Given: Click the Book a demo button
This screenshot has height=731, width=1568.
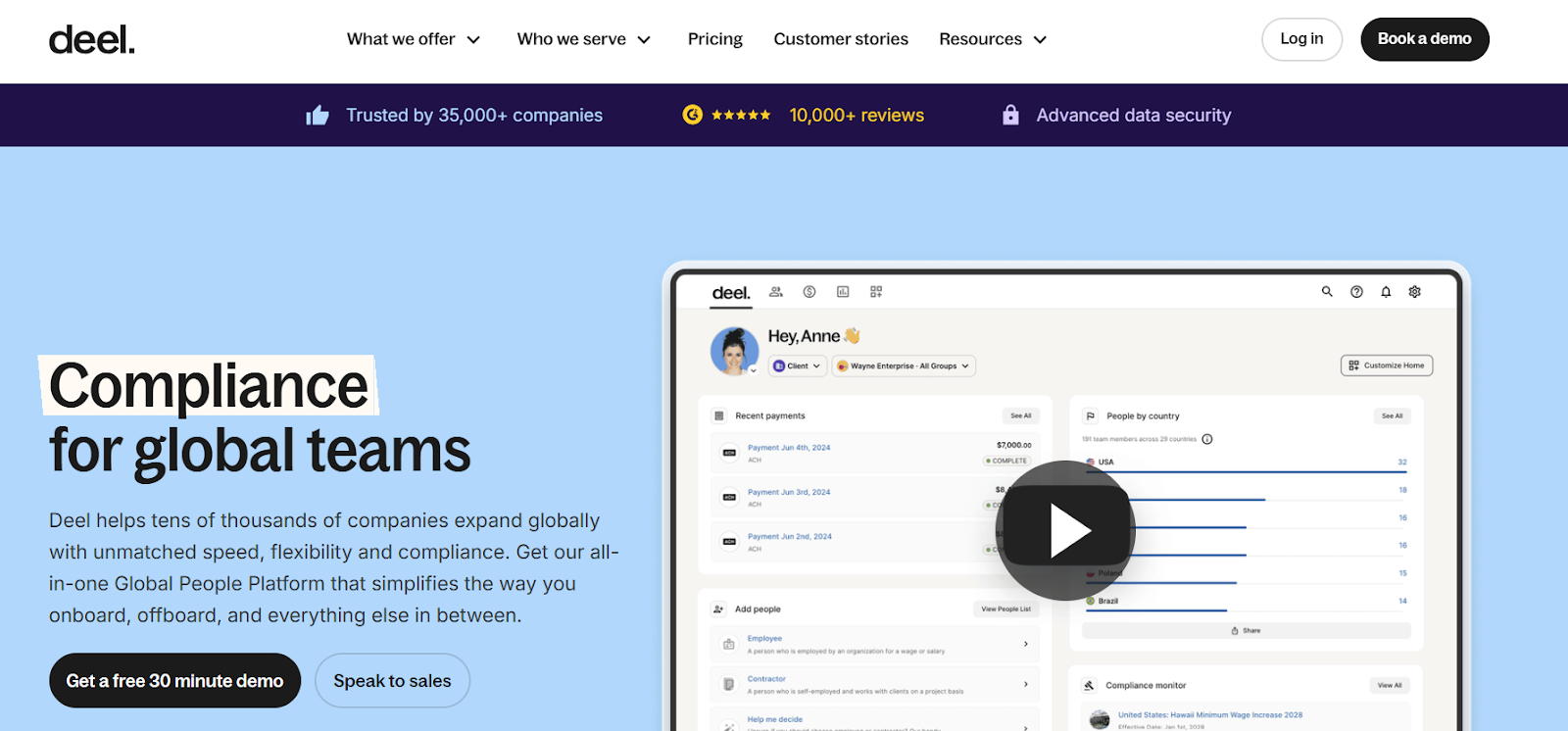Looking at the screenshot, I should [x=1425, y=39].
